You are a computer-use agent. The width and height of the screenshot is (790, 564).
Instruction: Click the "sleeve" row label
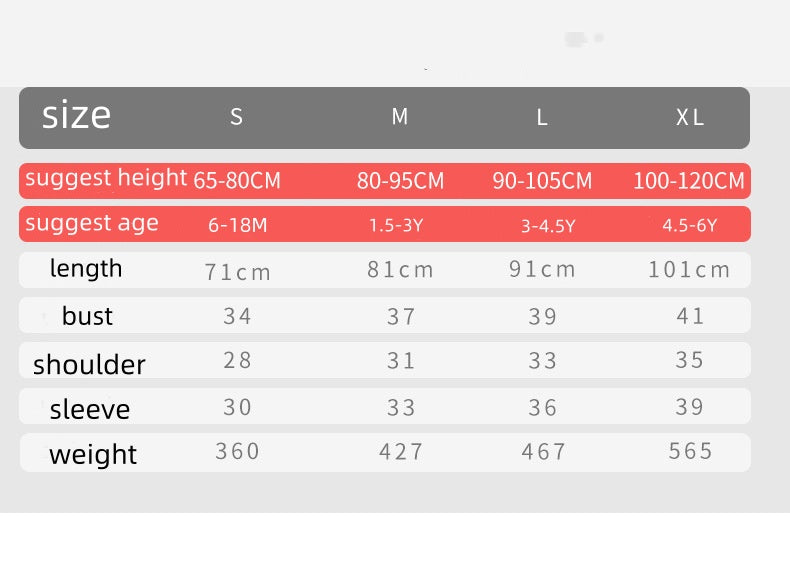[90, 409]
